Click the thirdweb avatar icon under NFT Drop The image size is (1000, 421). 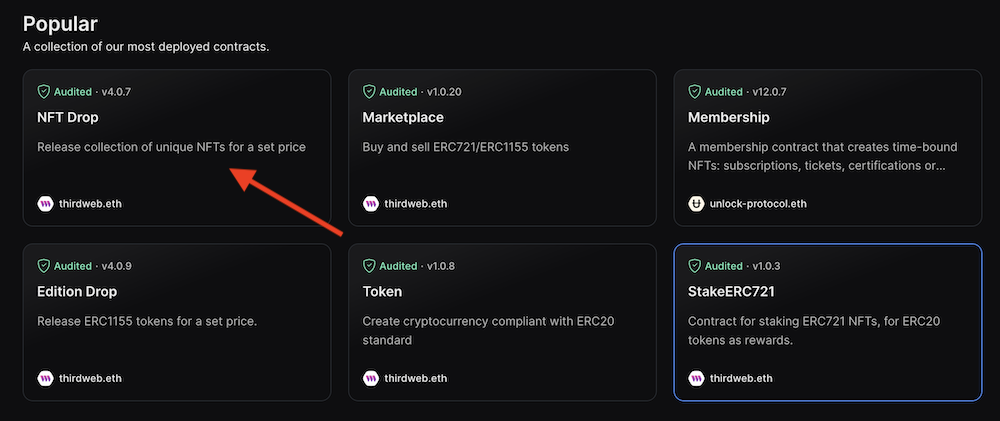click(45, 204)
